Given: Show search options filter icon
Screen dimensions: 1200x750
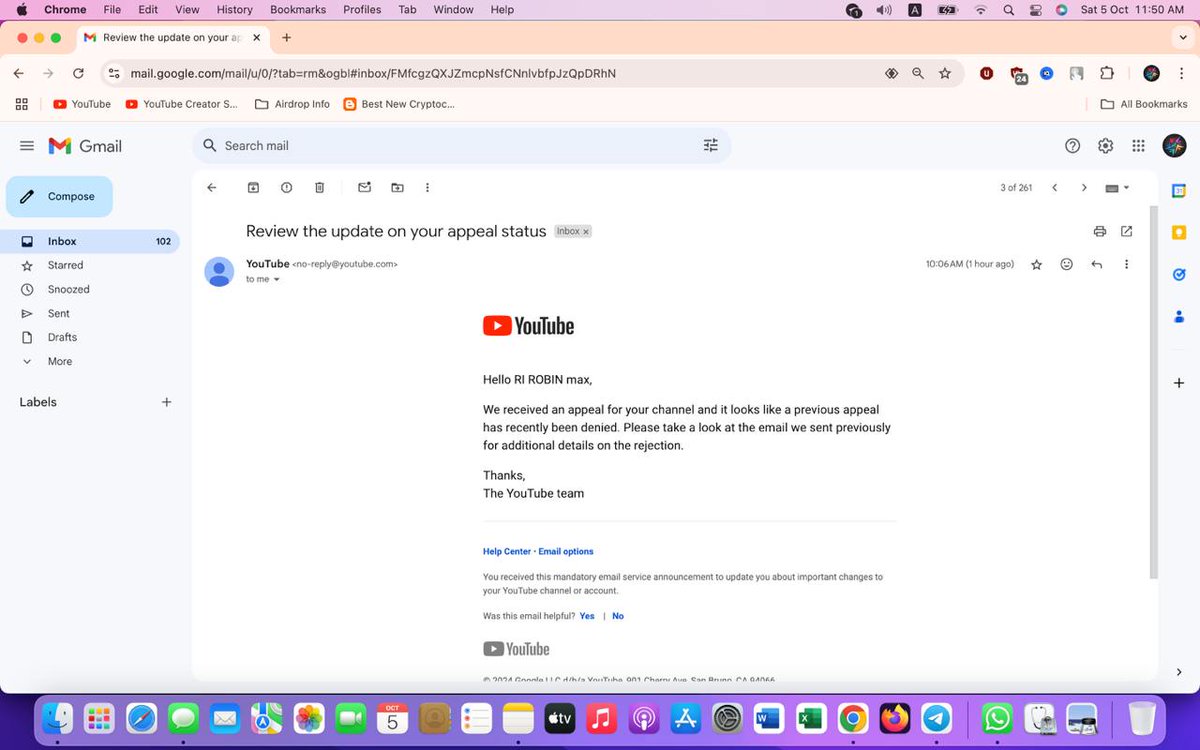Looking at the screenshot, I should (711, 146).
